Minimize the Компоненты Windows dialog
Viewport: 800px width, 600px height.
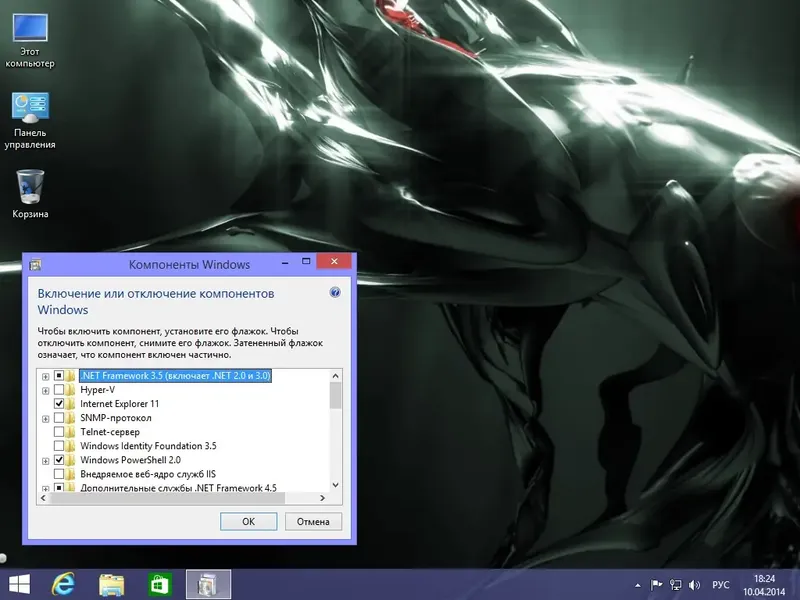285,262
